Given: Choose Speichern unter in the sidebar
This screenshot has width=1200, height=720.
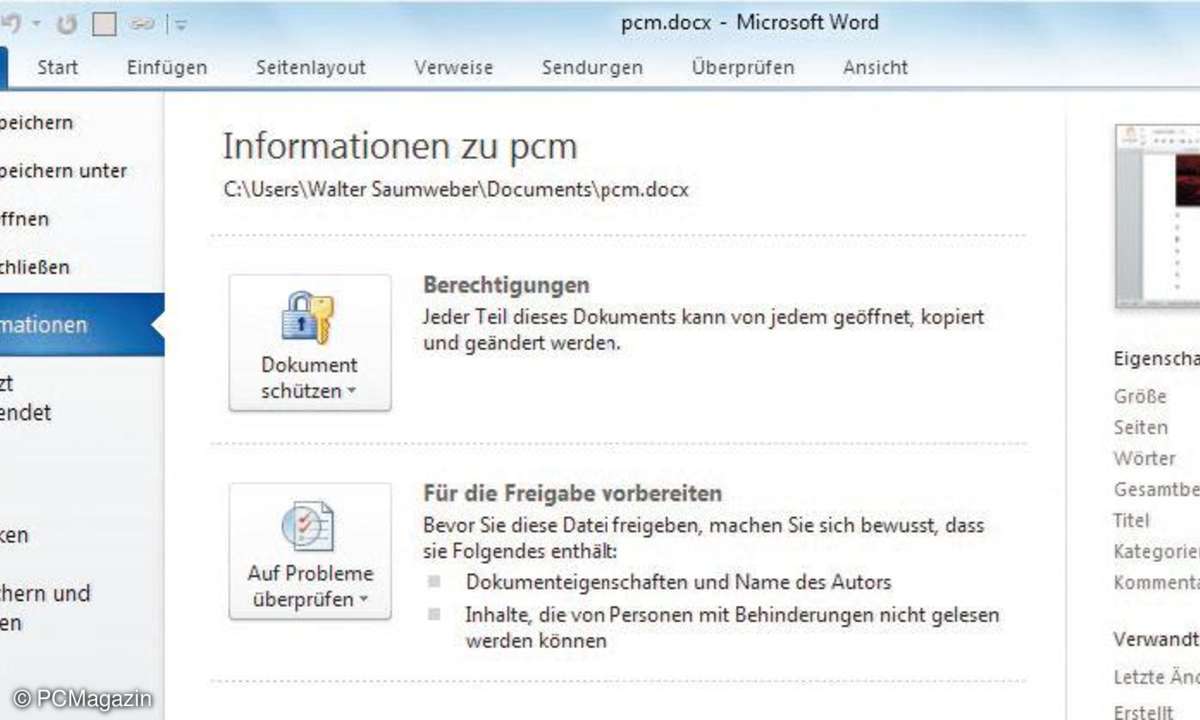Looking at the screenshot, I should [x=63, y=171].
